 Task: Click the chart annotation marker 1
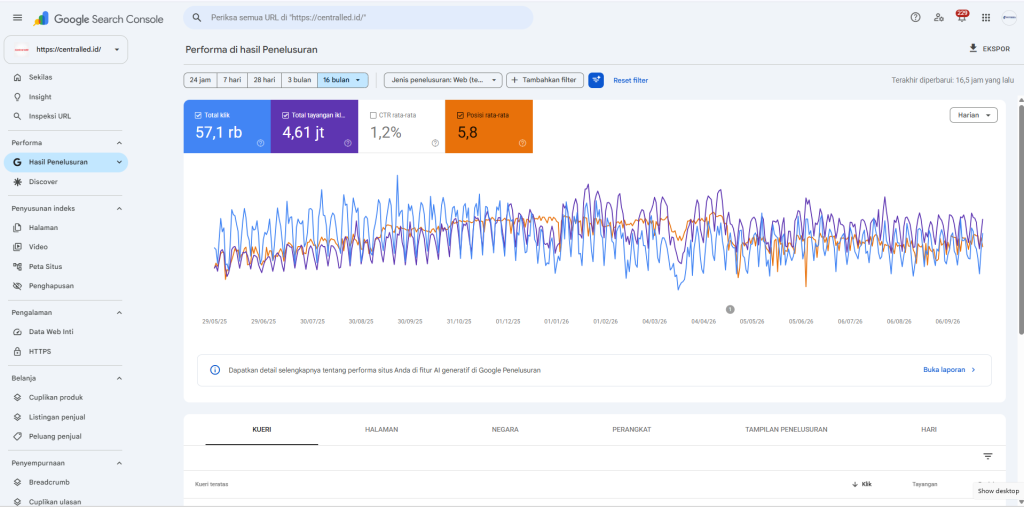[730, 309]
